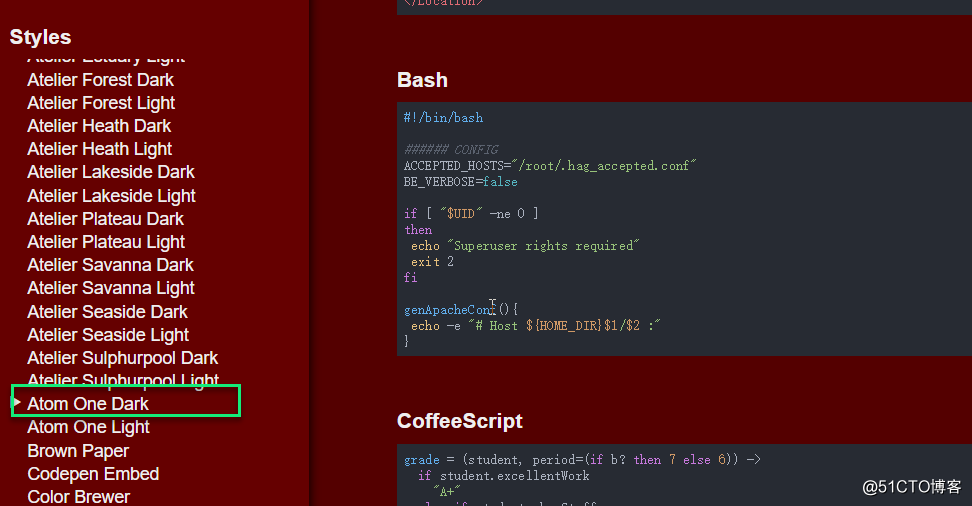Image resolution: width=972 pixels, height=506 pixels.
Task: Click the exit 2 line
Action: pyautogui.click(x=432, y=262)
